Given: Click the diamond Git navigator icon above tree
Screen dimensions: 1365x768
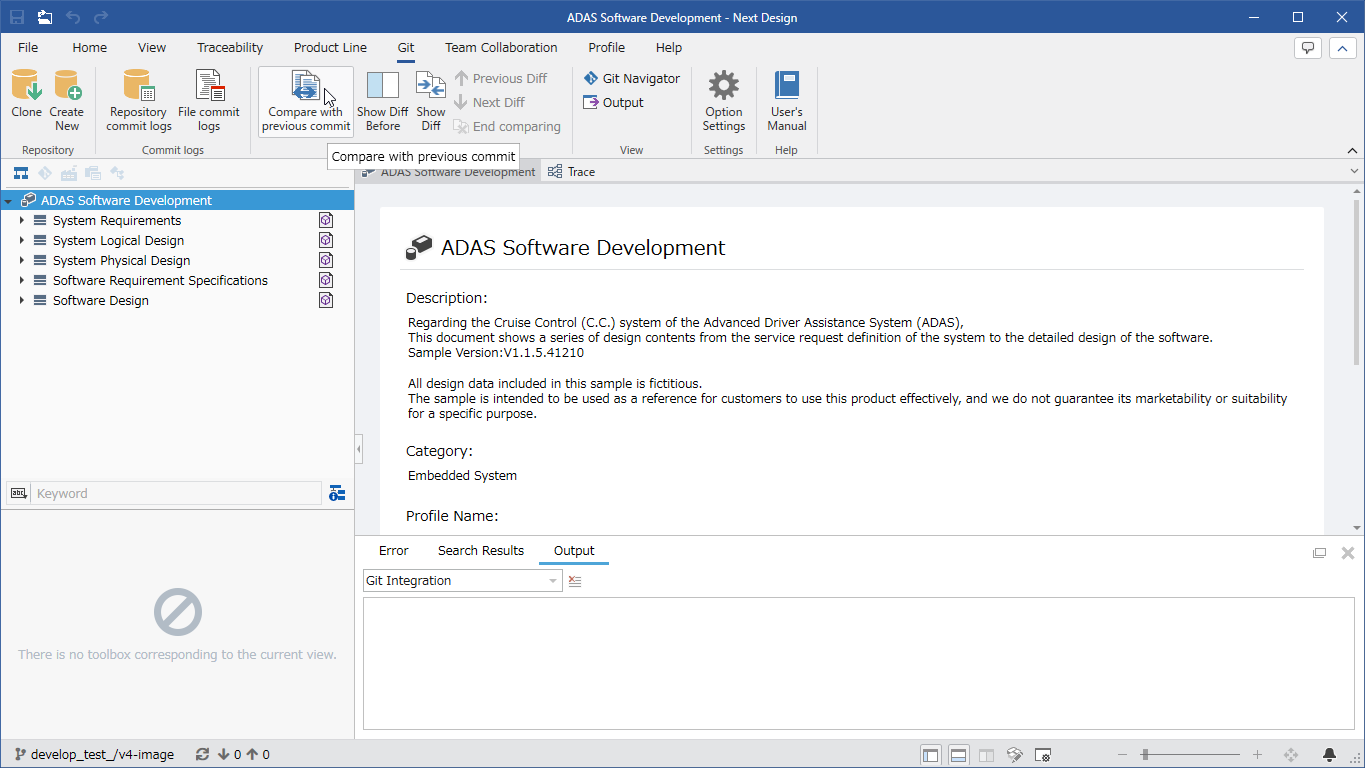Looking at the screenshot, I should [45, 173].
